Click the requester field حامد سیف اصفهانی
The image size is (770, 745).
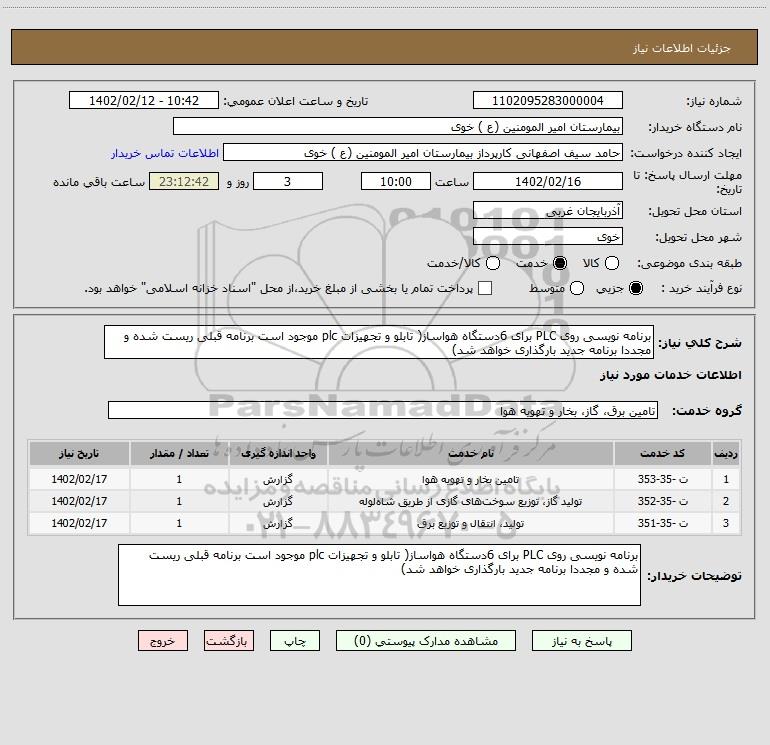tap(423, 153)
